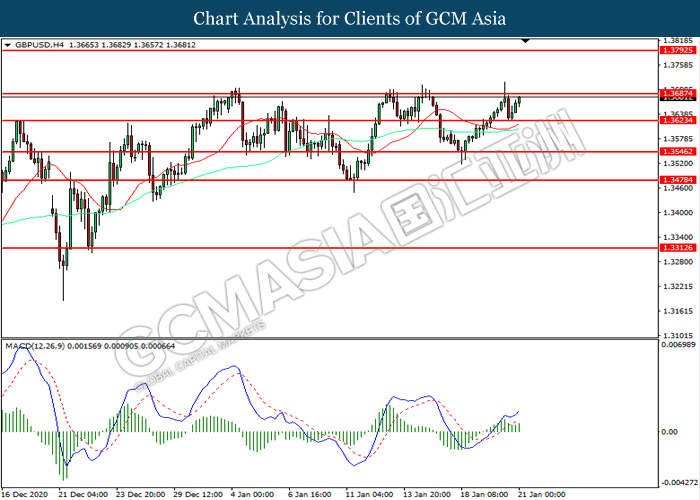Select the 1.36234 price level label

pyautogui.click(x=678, y=121)
